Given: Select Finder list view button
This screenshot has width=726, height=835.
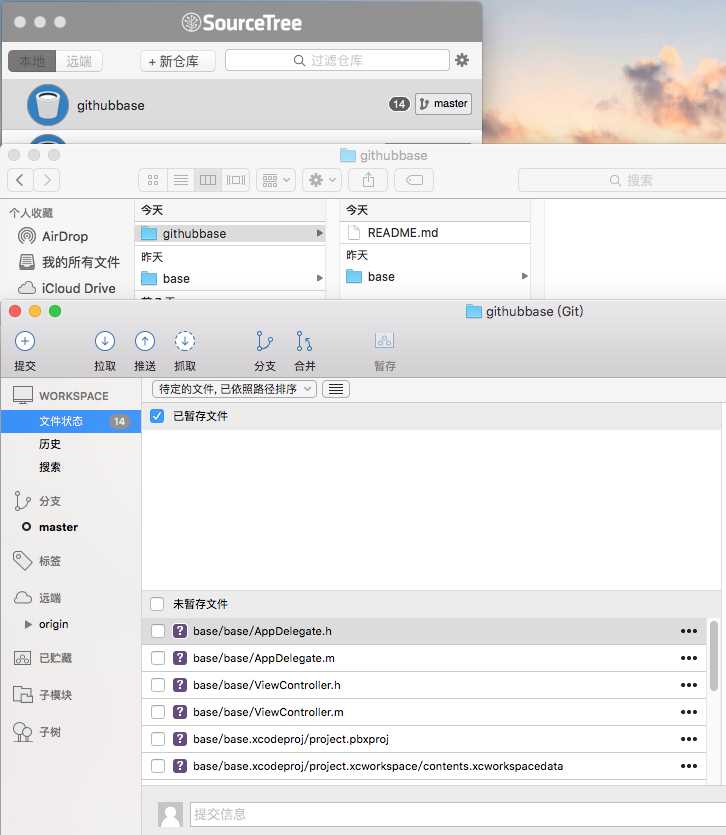Looking at the screenshot, I should pyautogui.click(x=181, y=180).
